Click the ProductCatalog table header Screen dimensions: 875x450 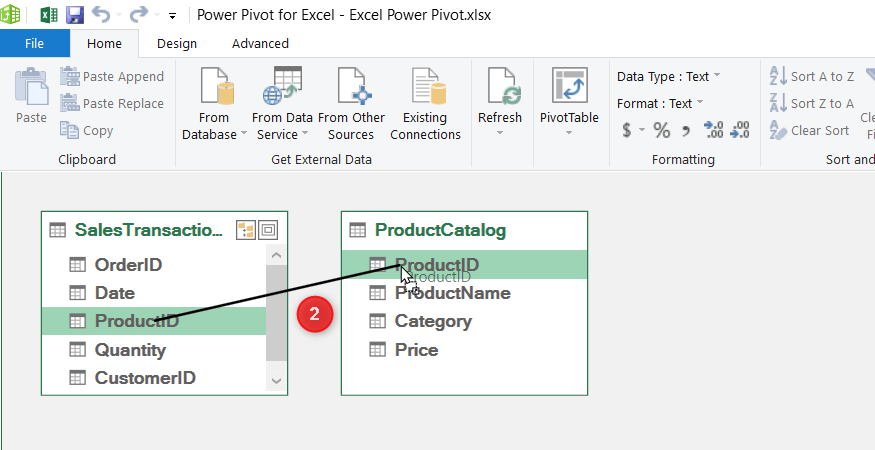pyautogui.click(x=464, y=230)
